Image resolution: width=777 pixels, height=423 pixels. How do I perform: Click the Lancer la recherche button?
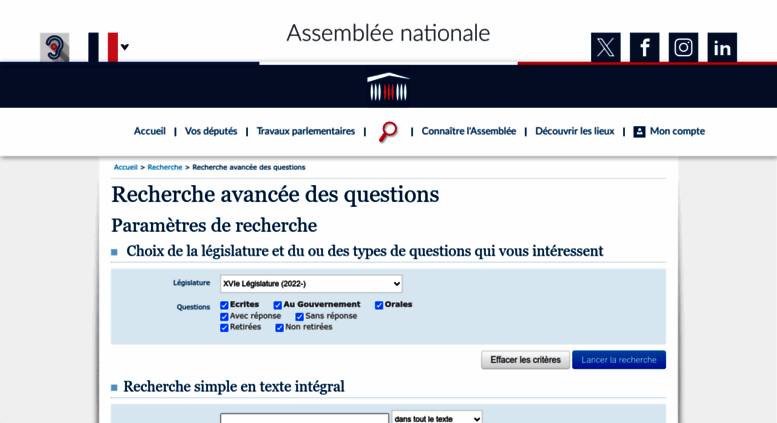tap(619, 360)
